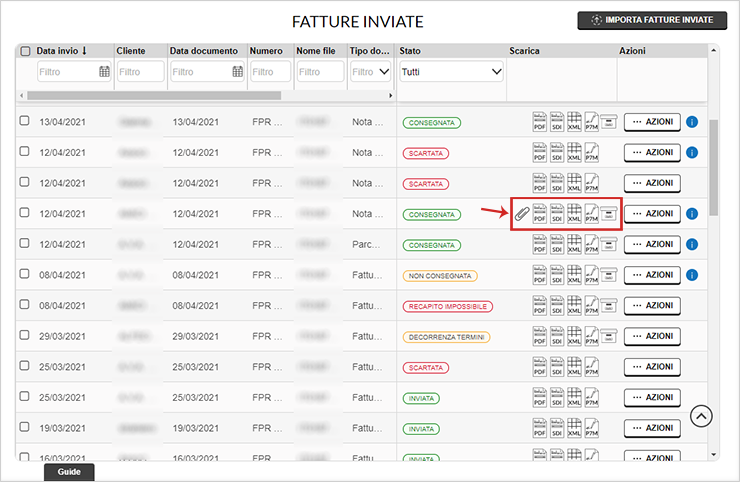
Task: Check the box for 29/03/2021 invoice
Action: click(26, 337)
